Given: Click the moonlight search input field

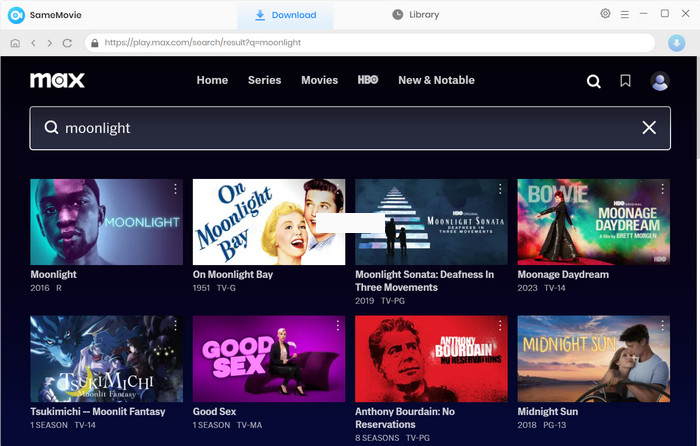Looking at the screenshot, I should coord(350,128).
